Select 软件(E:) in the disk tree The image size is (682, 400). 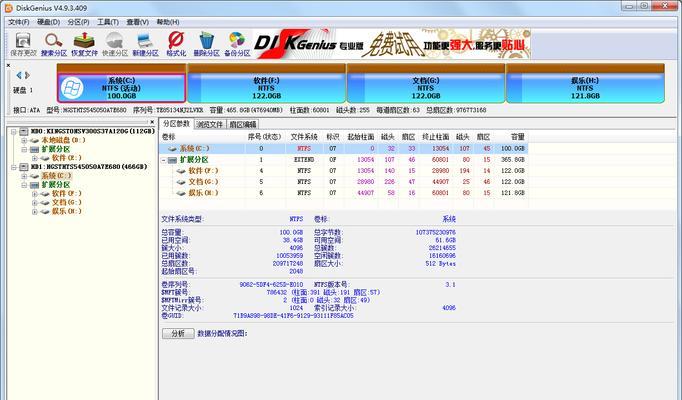coord(67,158)
